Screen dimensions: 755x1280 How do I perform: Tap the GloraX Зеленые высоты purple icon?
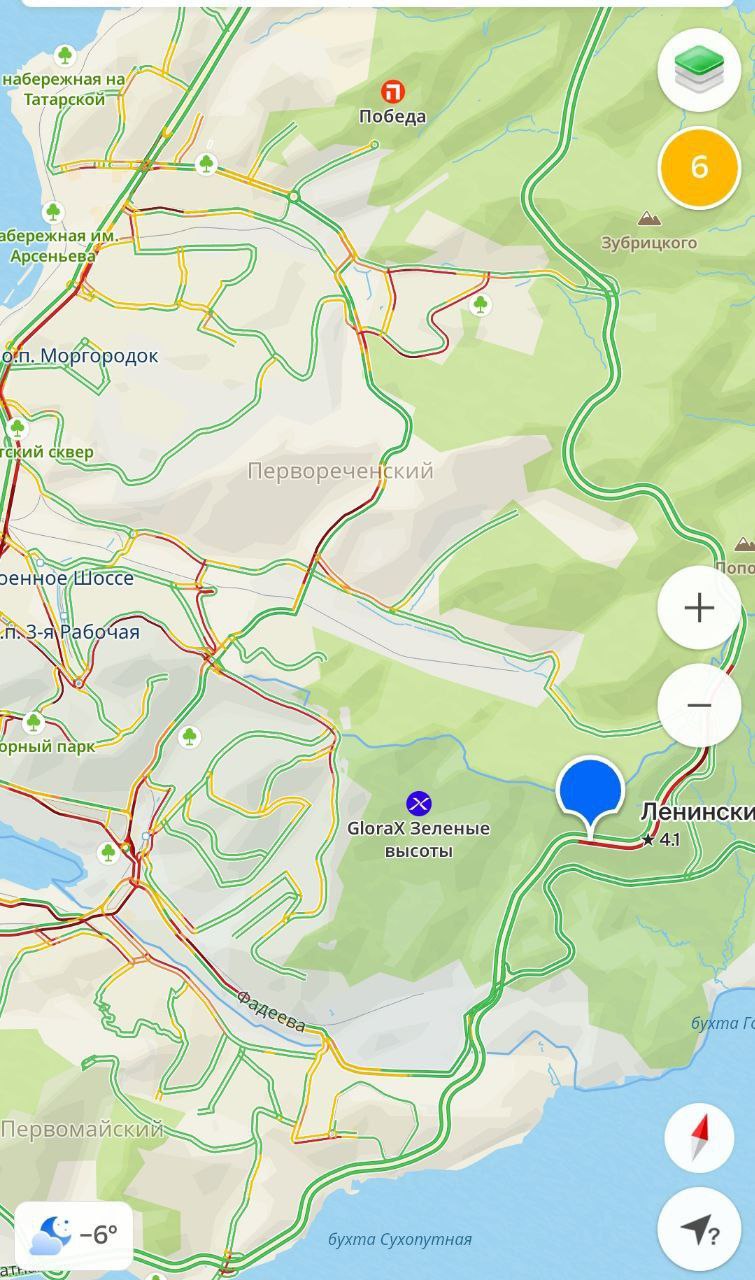[418, 803]
